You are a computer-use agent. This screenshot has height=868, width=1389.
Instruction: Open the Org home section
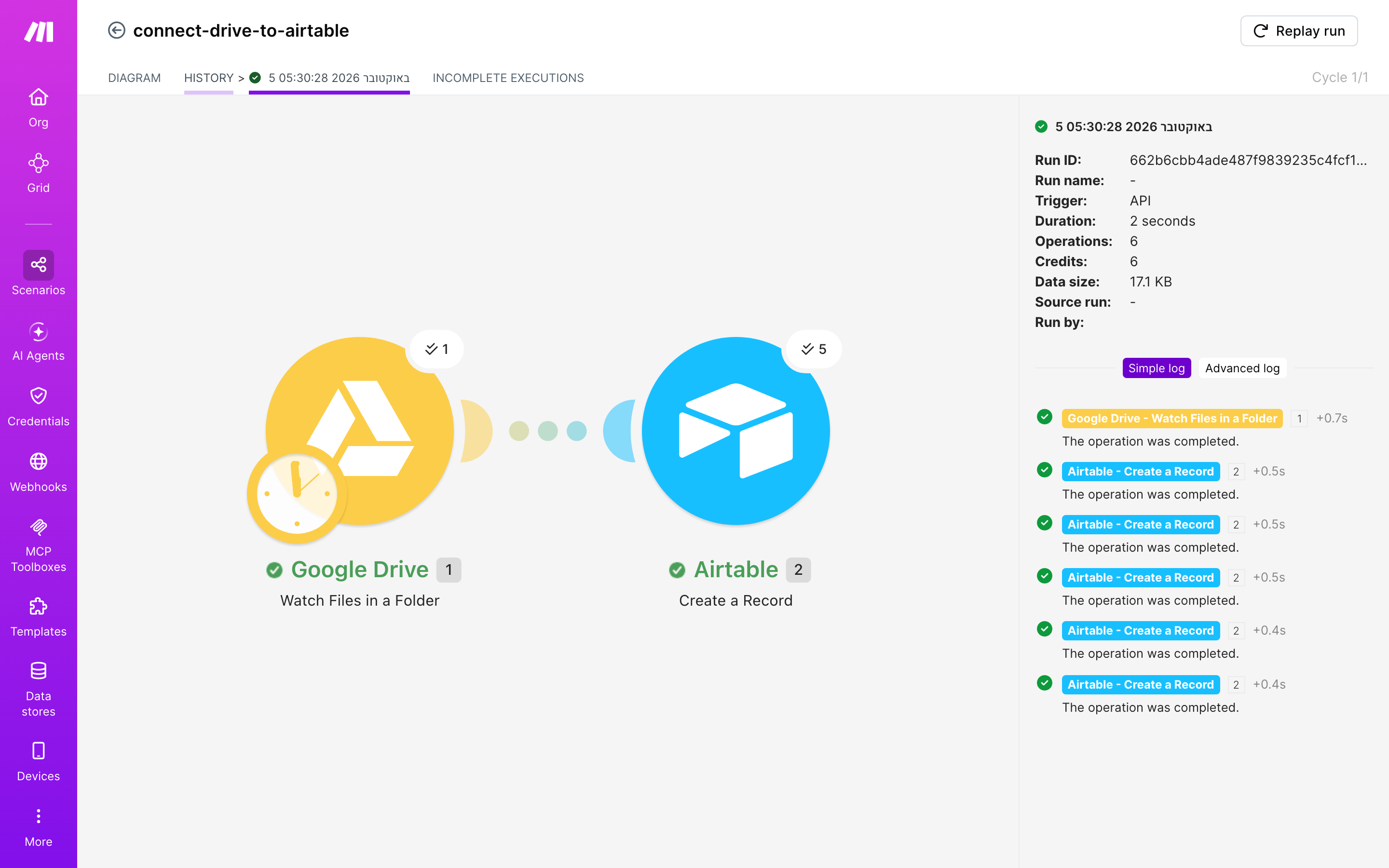tap(39, 108)
